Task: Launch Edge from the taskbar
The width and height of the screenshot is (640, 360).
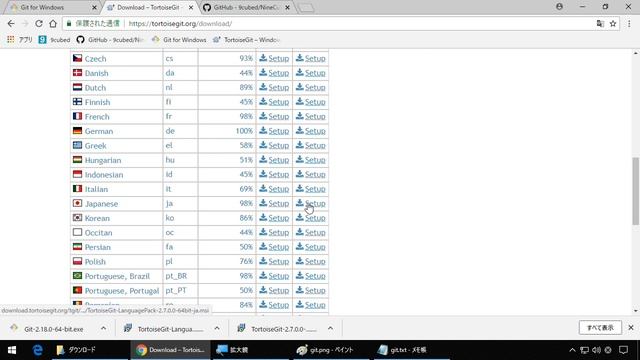Action: pos(38,350)
